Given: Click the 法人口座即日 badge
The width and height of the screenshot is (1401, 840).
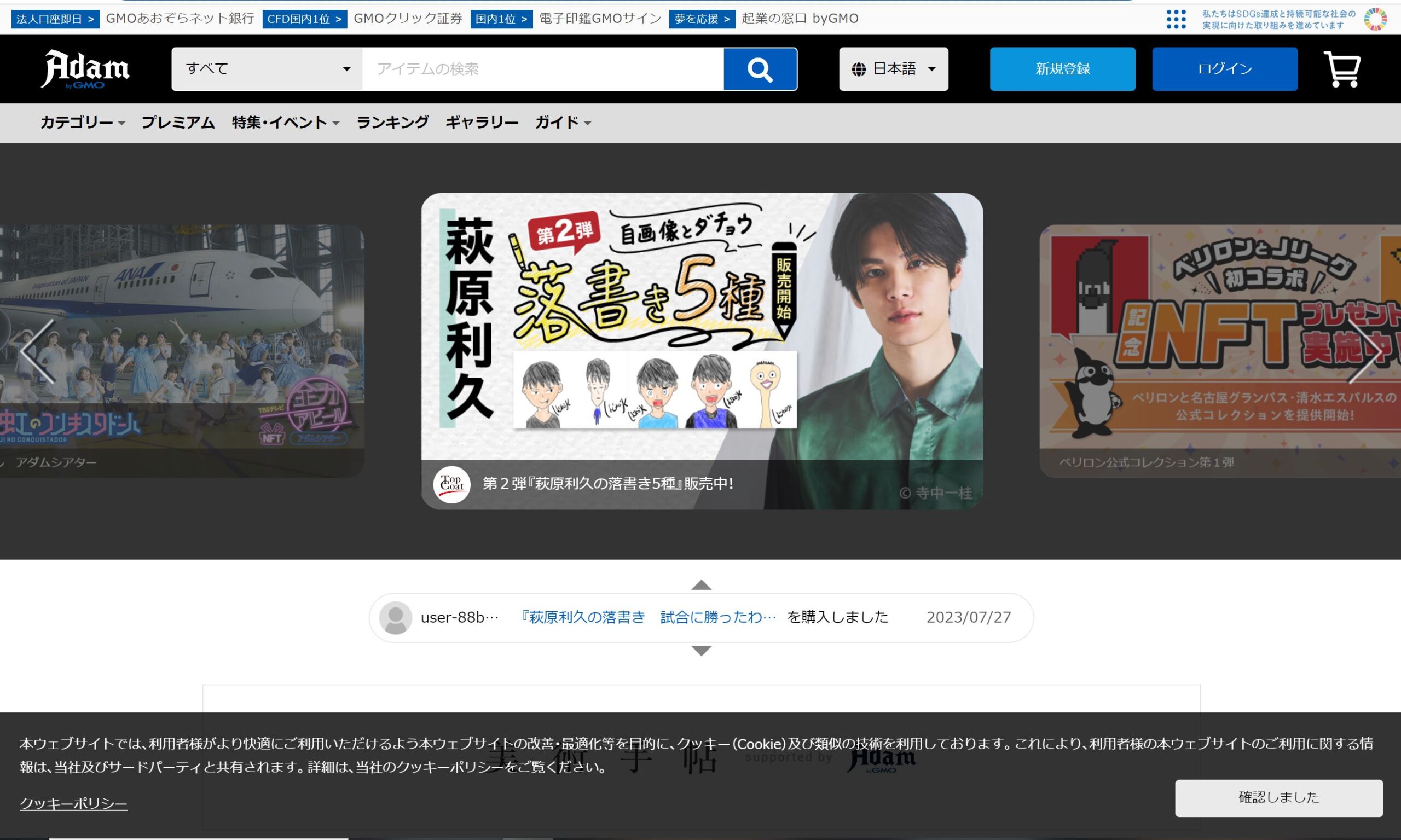Looking at the screenshot, I should [55, 19].
